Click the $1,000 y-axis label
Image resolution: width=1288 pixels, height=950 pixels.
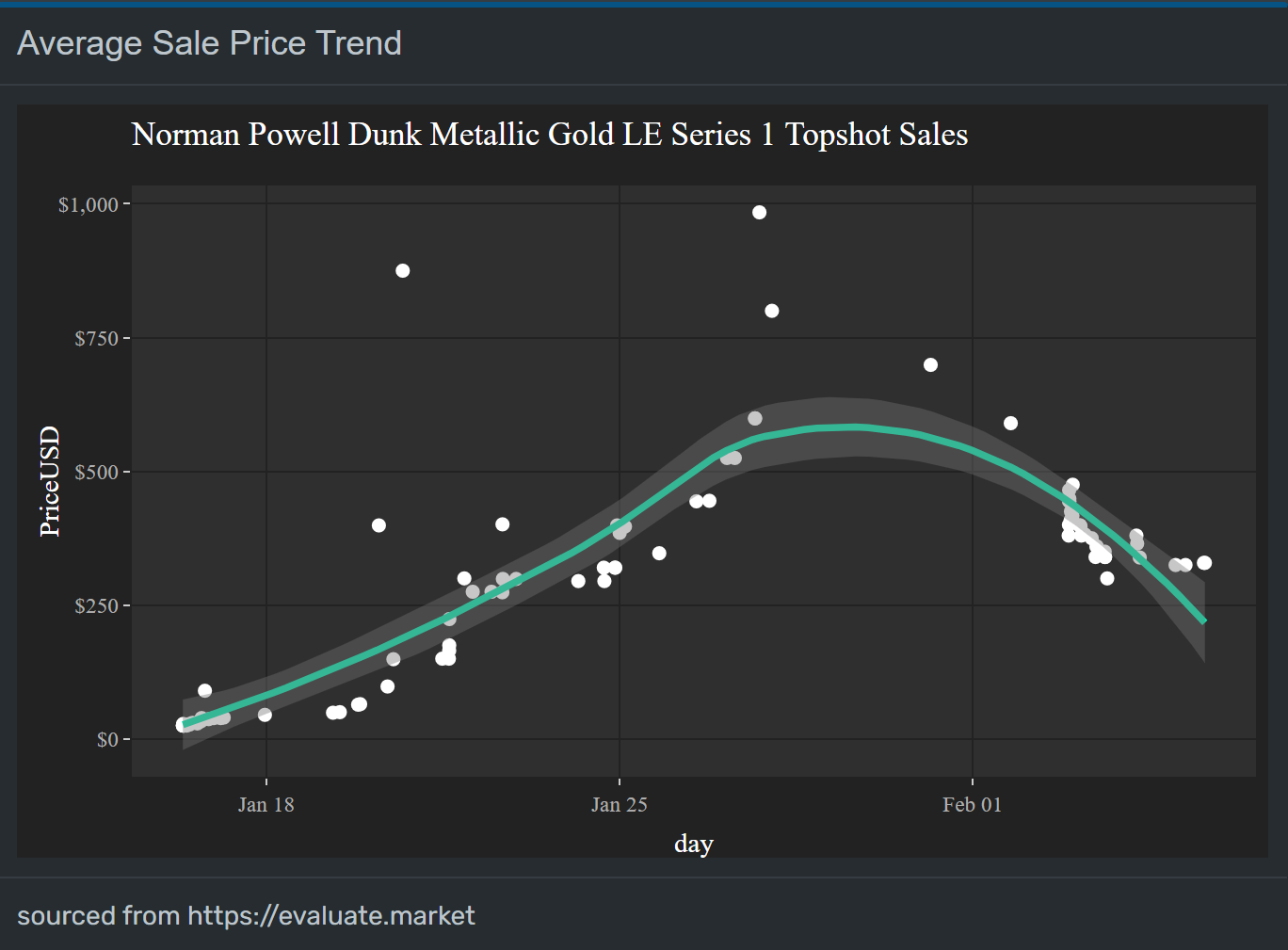click(x=89, y=204)
